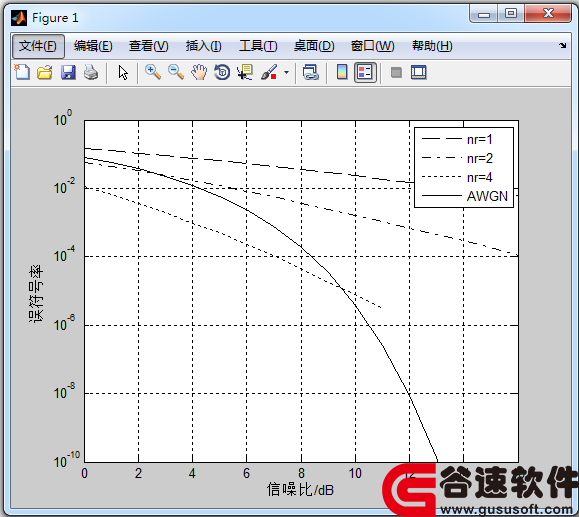Open the 插入(I) menu

[x=203, y=46]
